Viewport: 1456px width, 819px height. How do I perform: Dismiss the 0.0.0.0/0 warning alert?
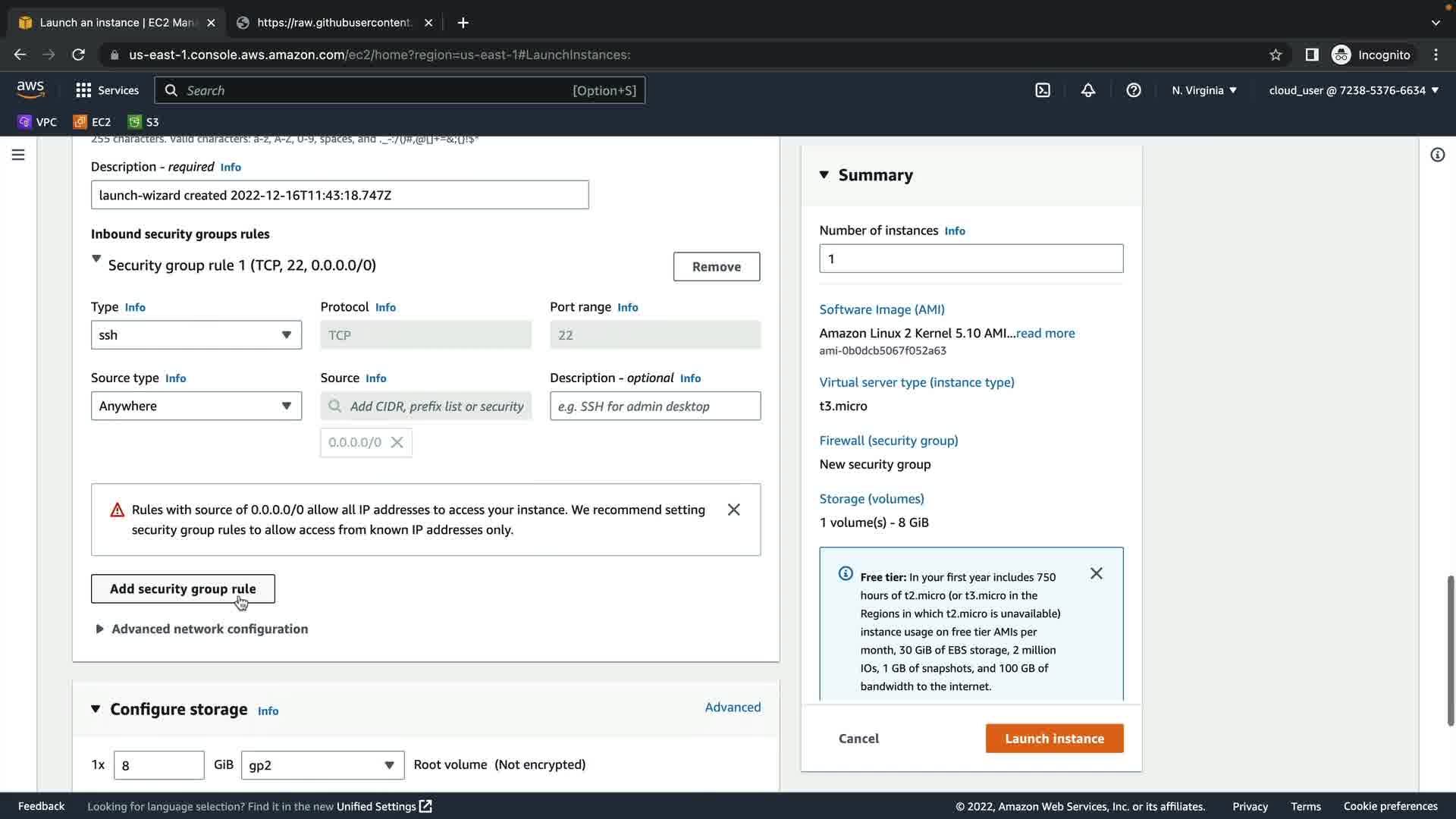733,510
